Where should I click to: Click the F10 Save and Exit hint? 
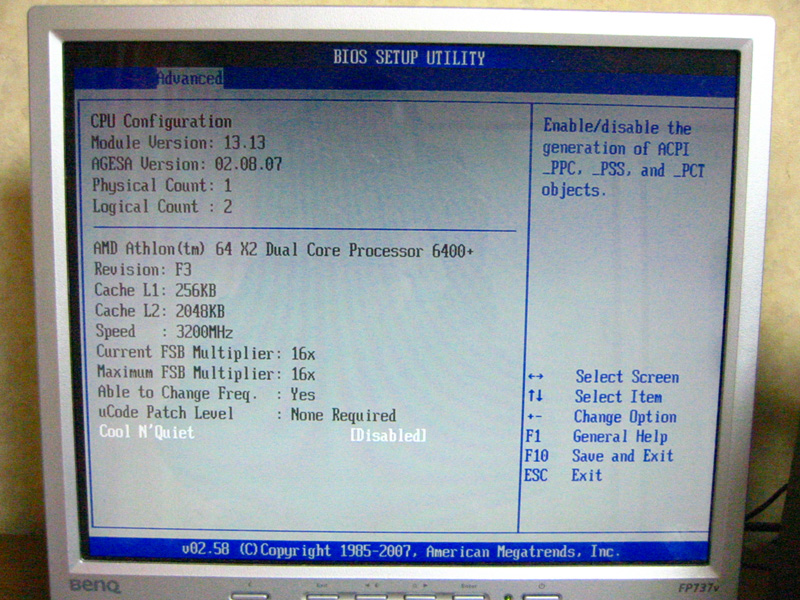599,456
